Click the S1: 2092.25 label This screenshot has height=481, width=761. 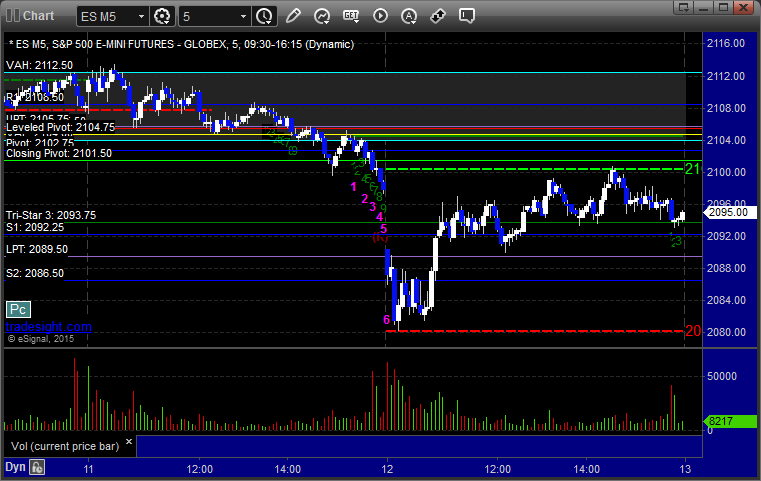pos(35,227)
